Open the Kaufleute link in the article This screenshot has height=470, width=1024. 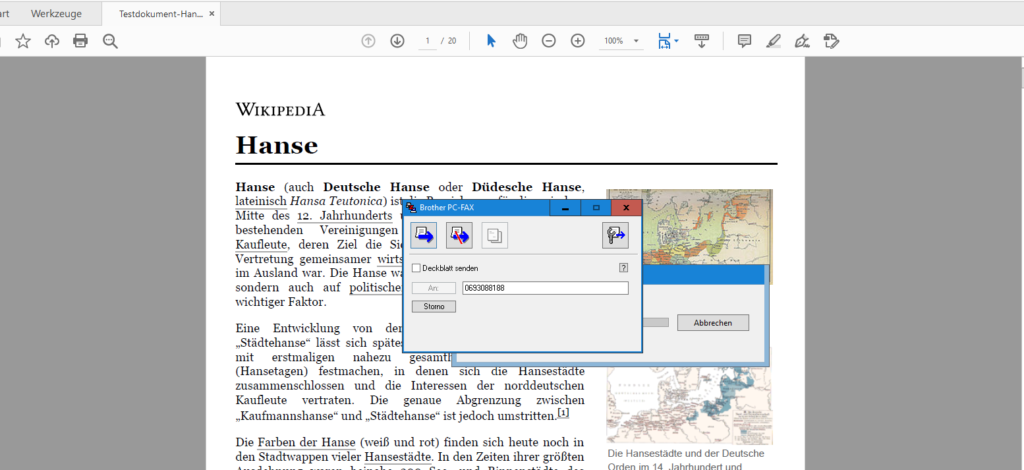(x=261, y=245)
